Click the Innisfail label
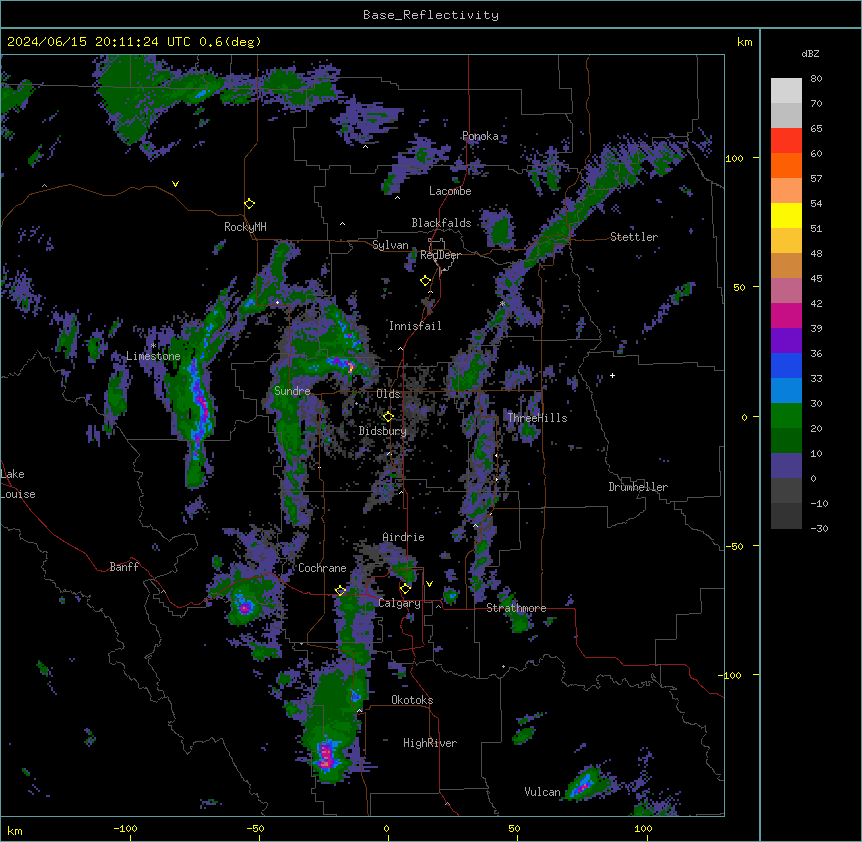The width and height of the screenshot is (862, 842). click(415, 326)
